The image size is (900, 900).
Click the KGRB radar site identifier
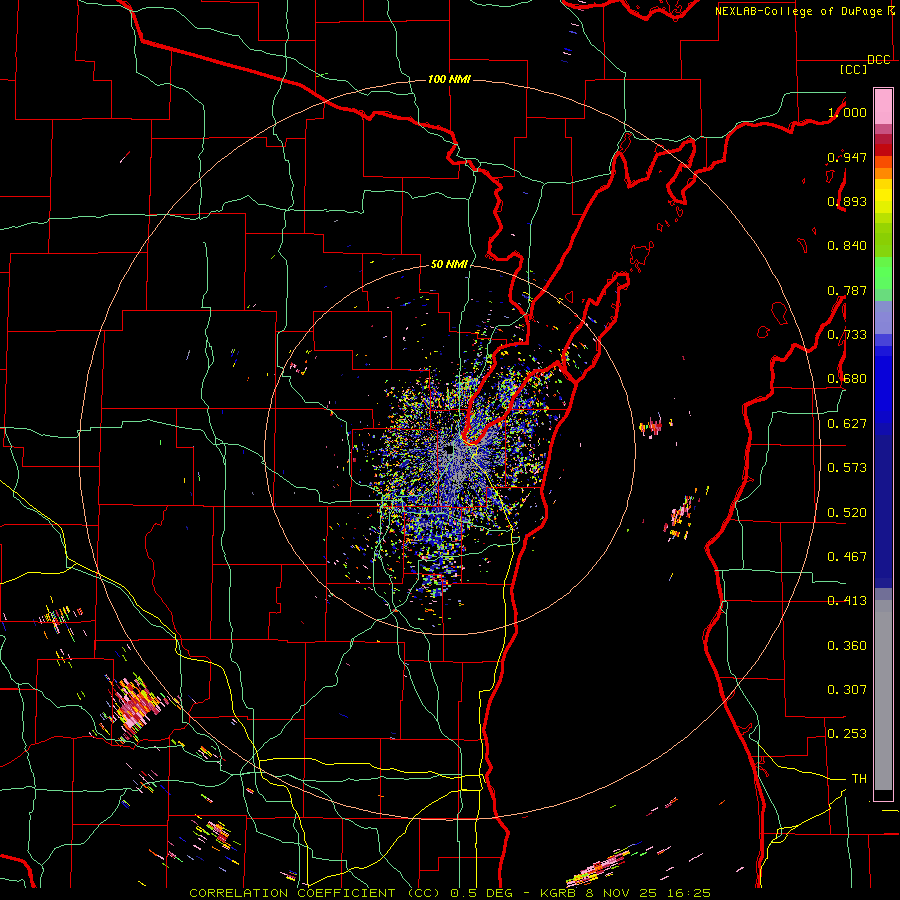[558, 893]
